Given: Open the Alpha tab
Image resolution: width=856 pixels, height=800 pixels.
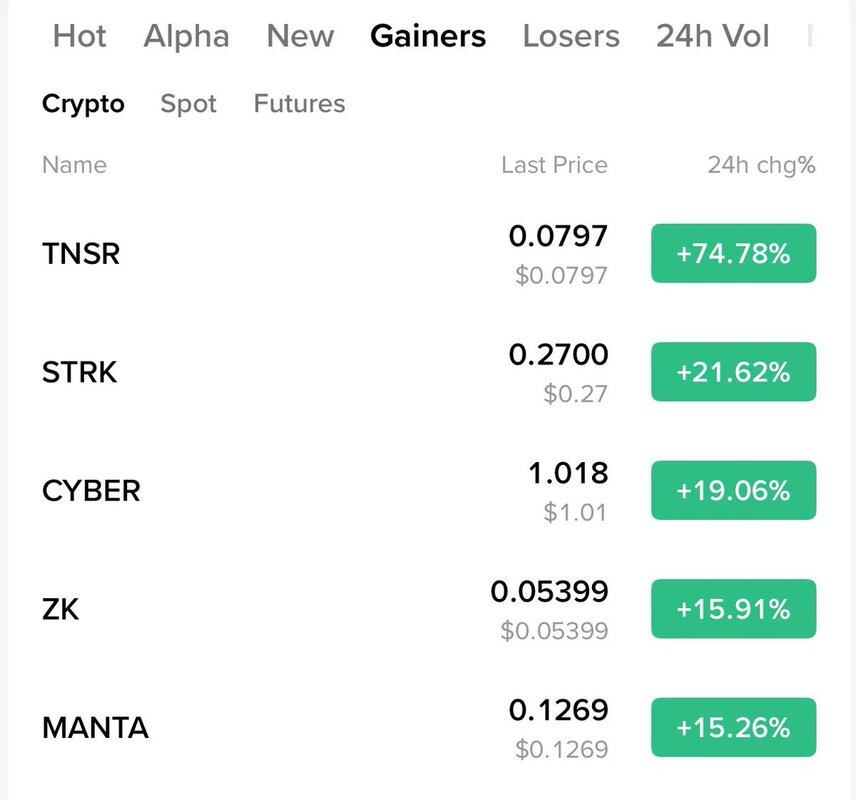Looking at the screenshot, I should tap(186, 37).
